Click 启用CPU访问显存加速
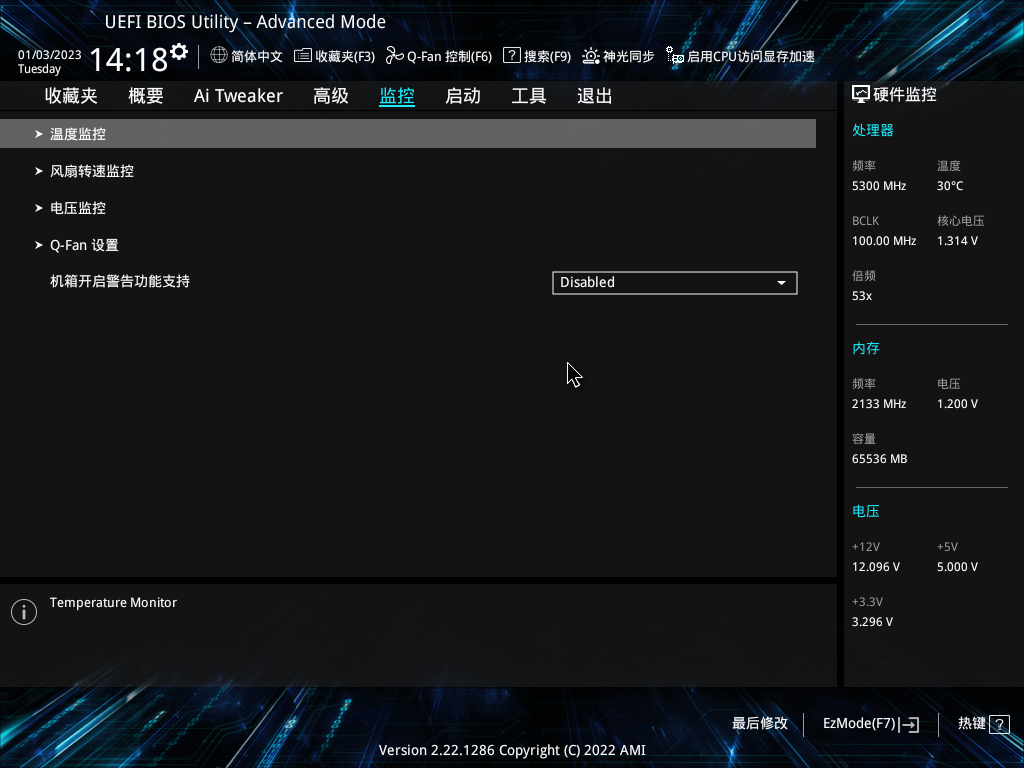This screenshot has width=1024, height=768. pyautogui.click(x=741, y=56)
